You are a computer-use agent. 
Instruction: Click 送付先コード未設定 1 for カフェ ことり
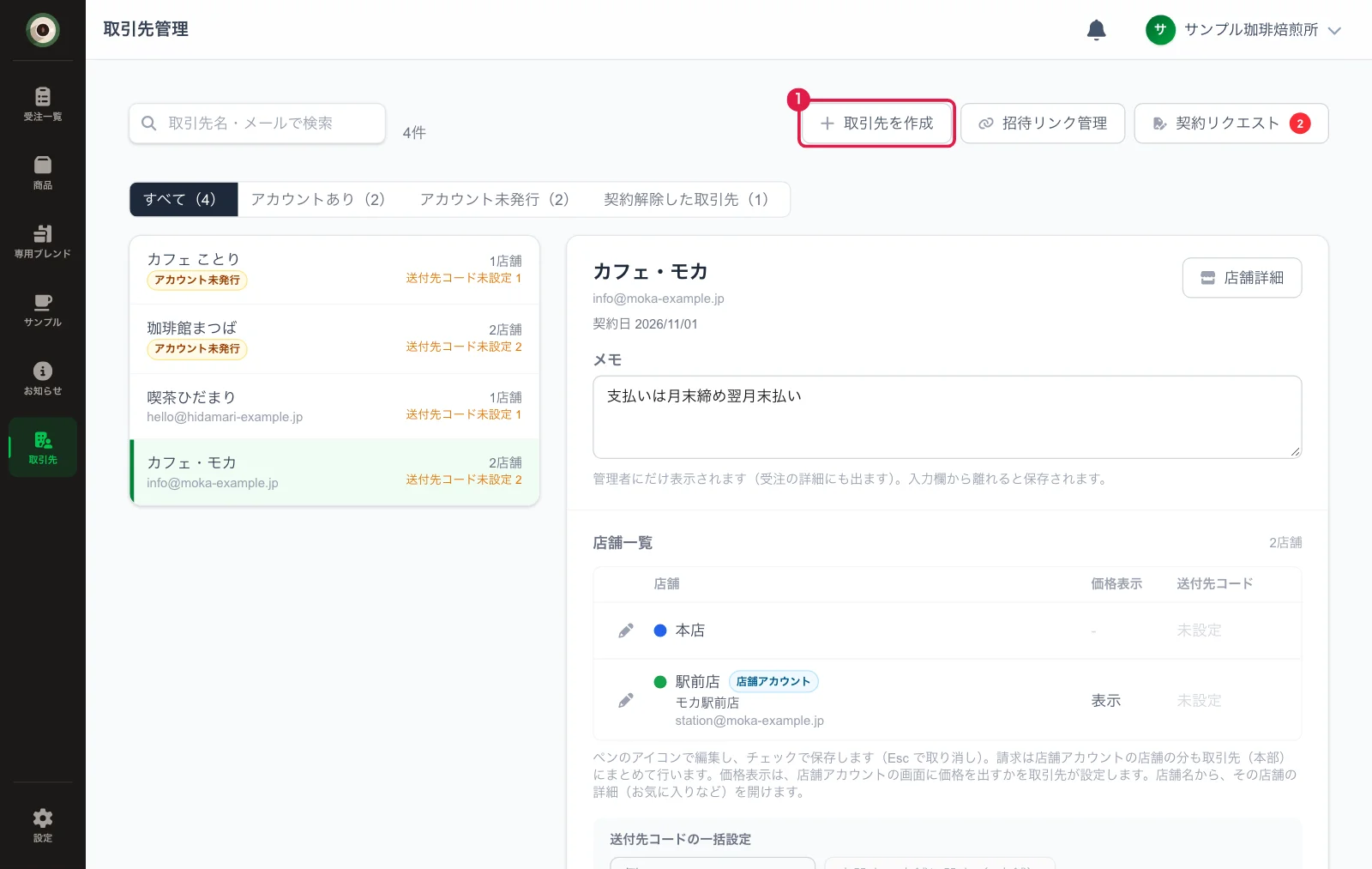click(x=464, y=278)
